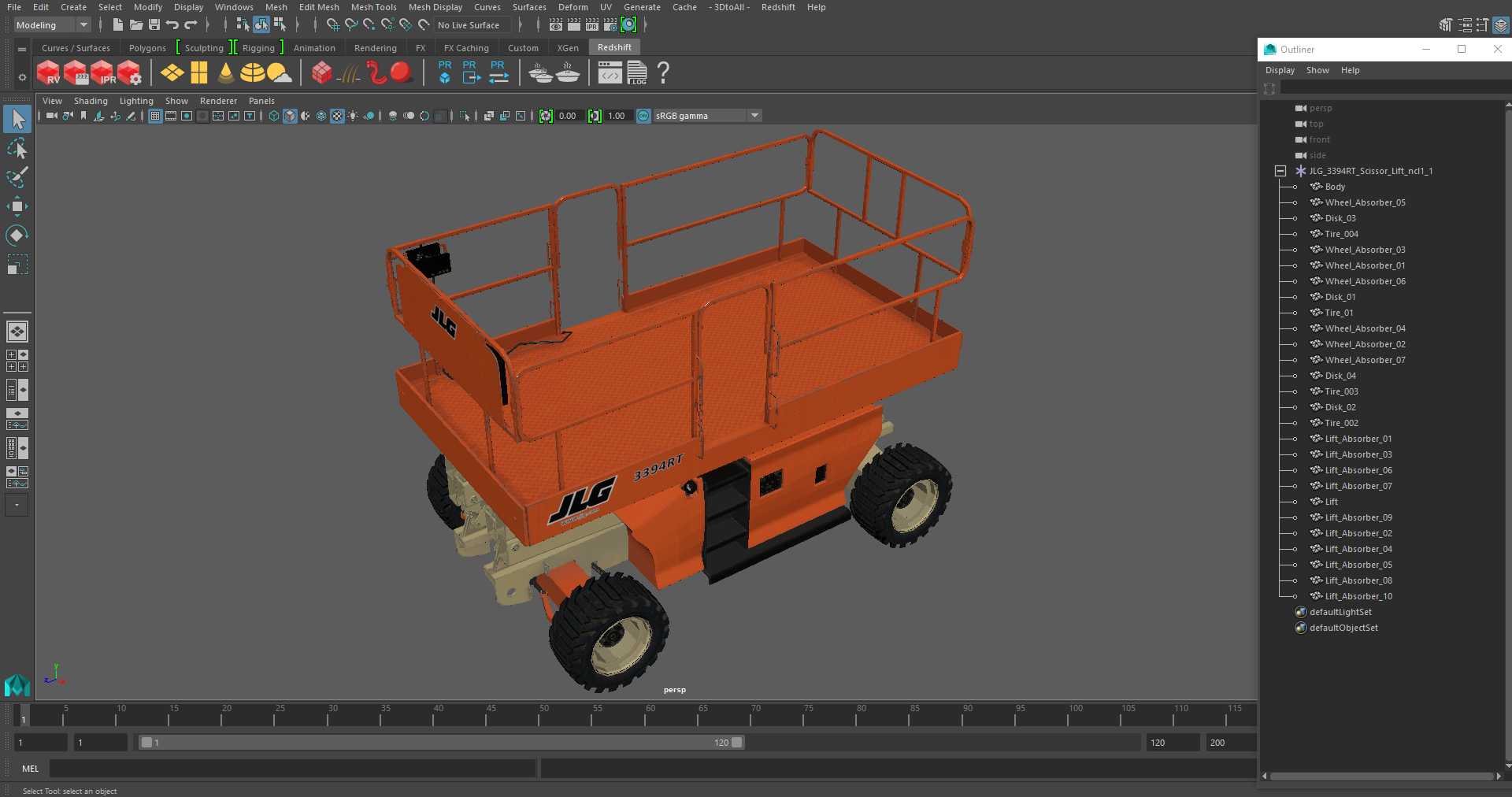This screenshot has width=1512, height=797.
Task: Switch to the Polygons shelf tab
Action: 147,48
